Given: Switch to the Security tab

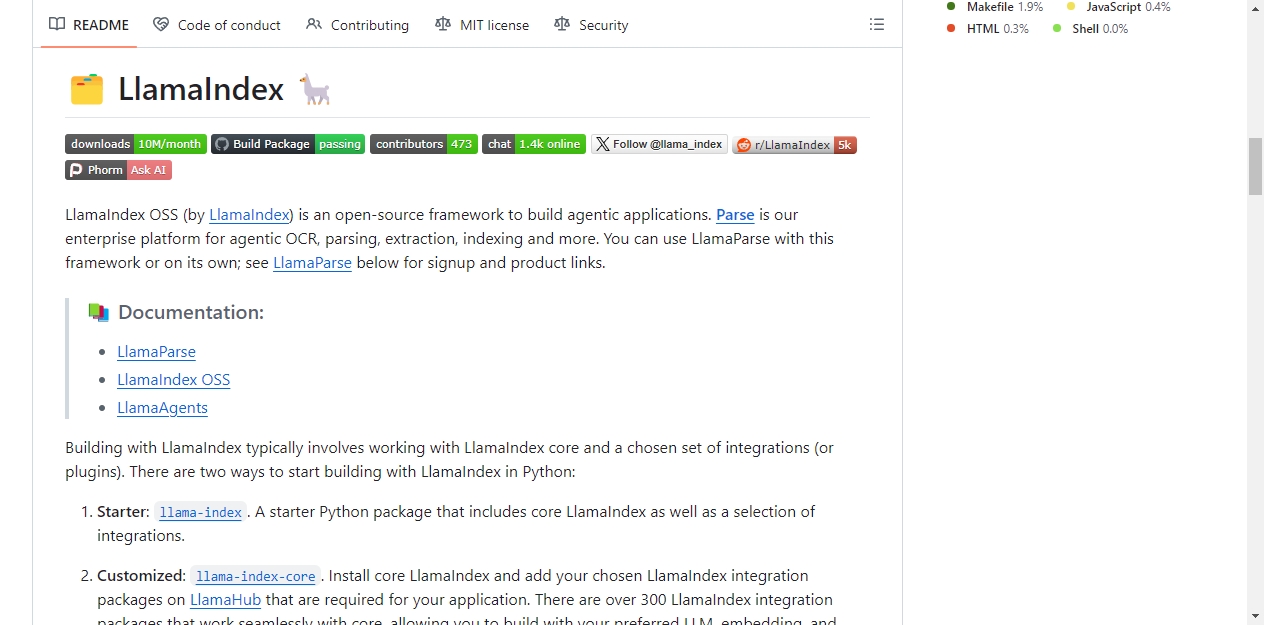Looking at the screenshot, I should tap(591, 25).
